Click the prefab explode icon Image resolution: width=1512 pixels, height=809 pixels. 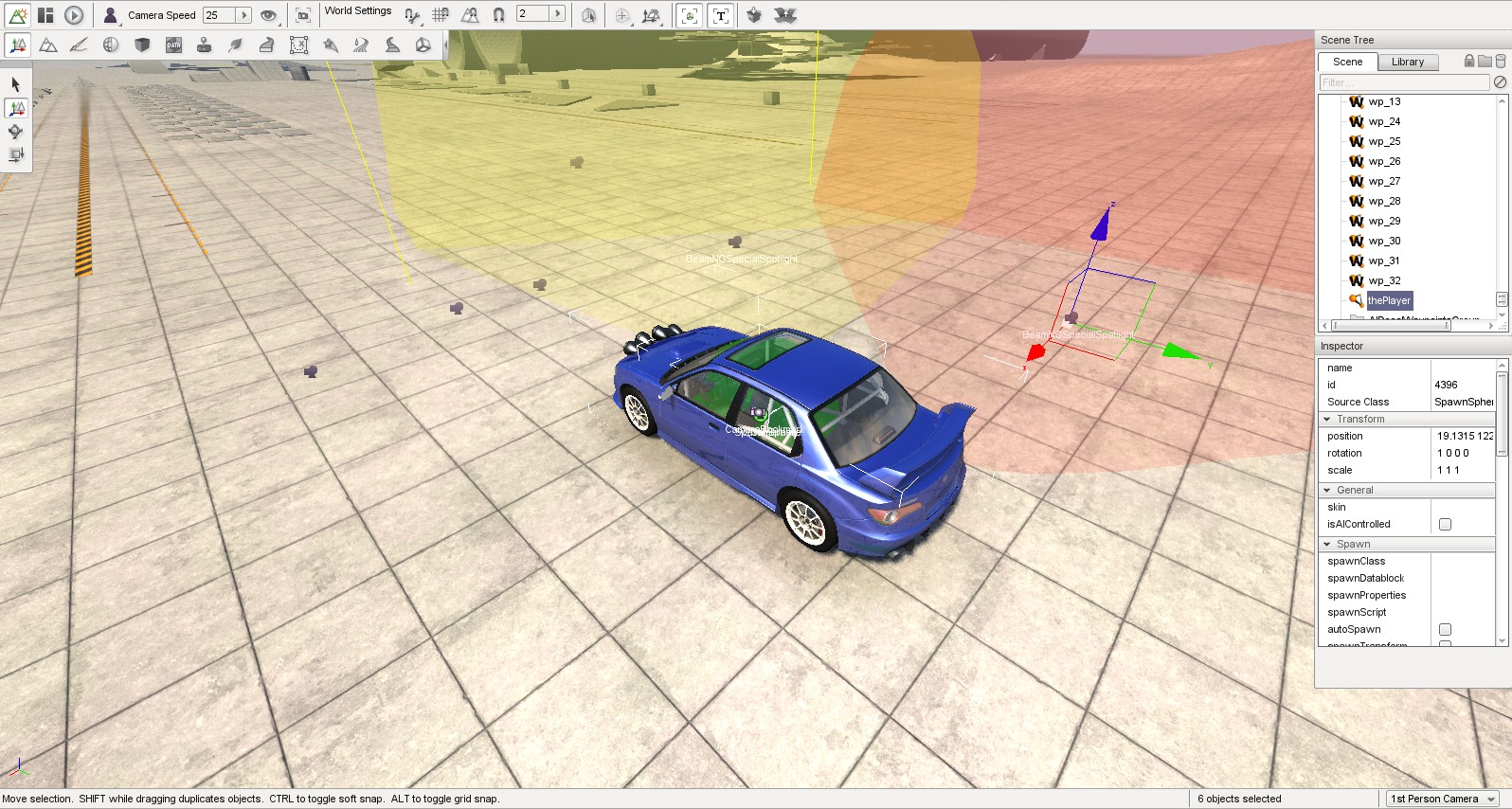(x=785, y=15)
